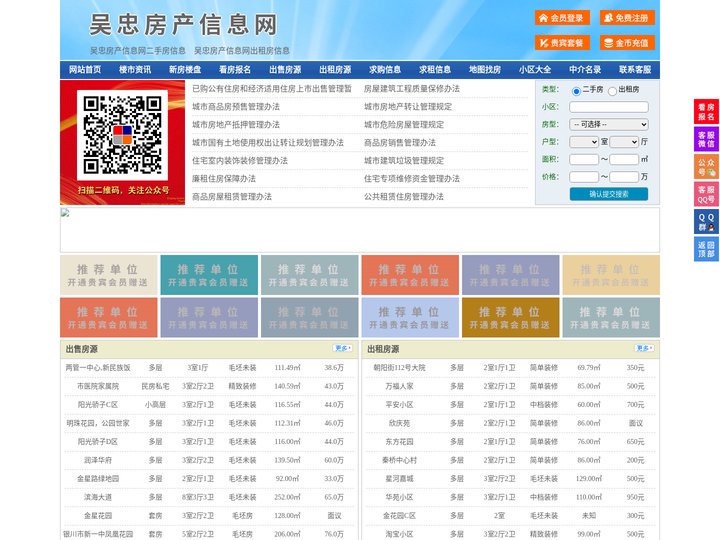Screen dimensions: 720x540
Task: Click the orange 公众号 side icon
Action: click(x=706, y=167)
